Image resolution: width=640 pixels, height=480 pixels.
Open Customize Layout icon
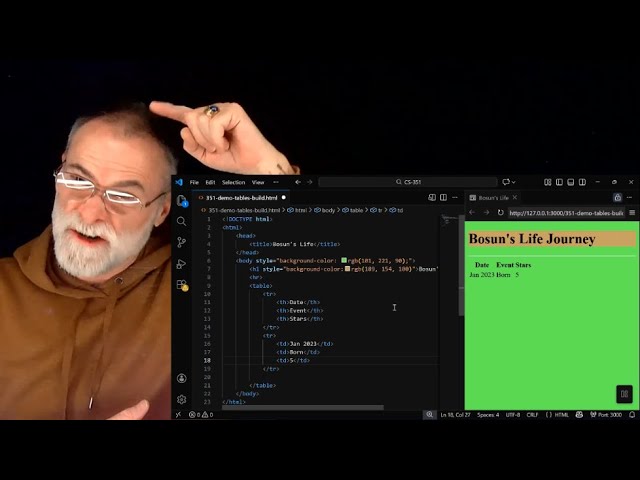pyautogui.click(x=548, y=182)
